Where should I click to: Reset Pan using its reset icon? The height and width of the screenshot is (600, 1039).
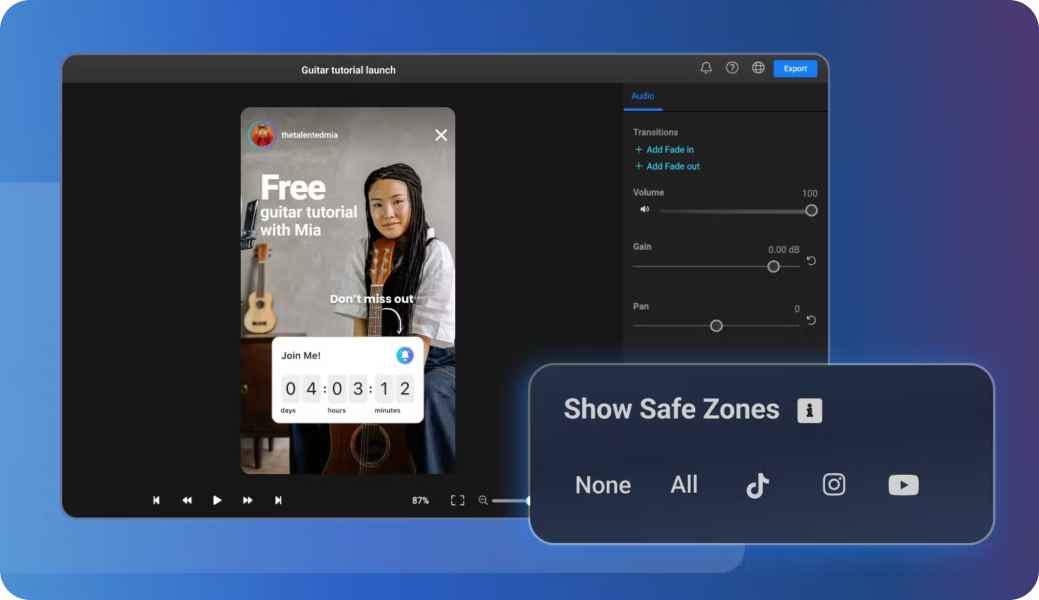[x=810, y=320]
